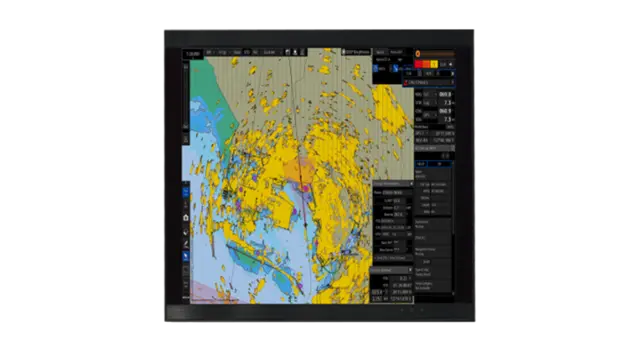Close the target information panel over the chart
This screenshot has width=640, height=360.
point(411,184)
